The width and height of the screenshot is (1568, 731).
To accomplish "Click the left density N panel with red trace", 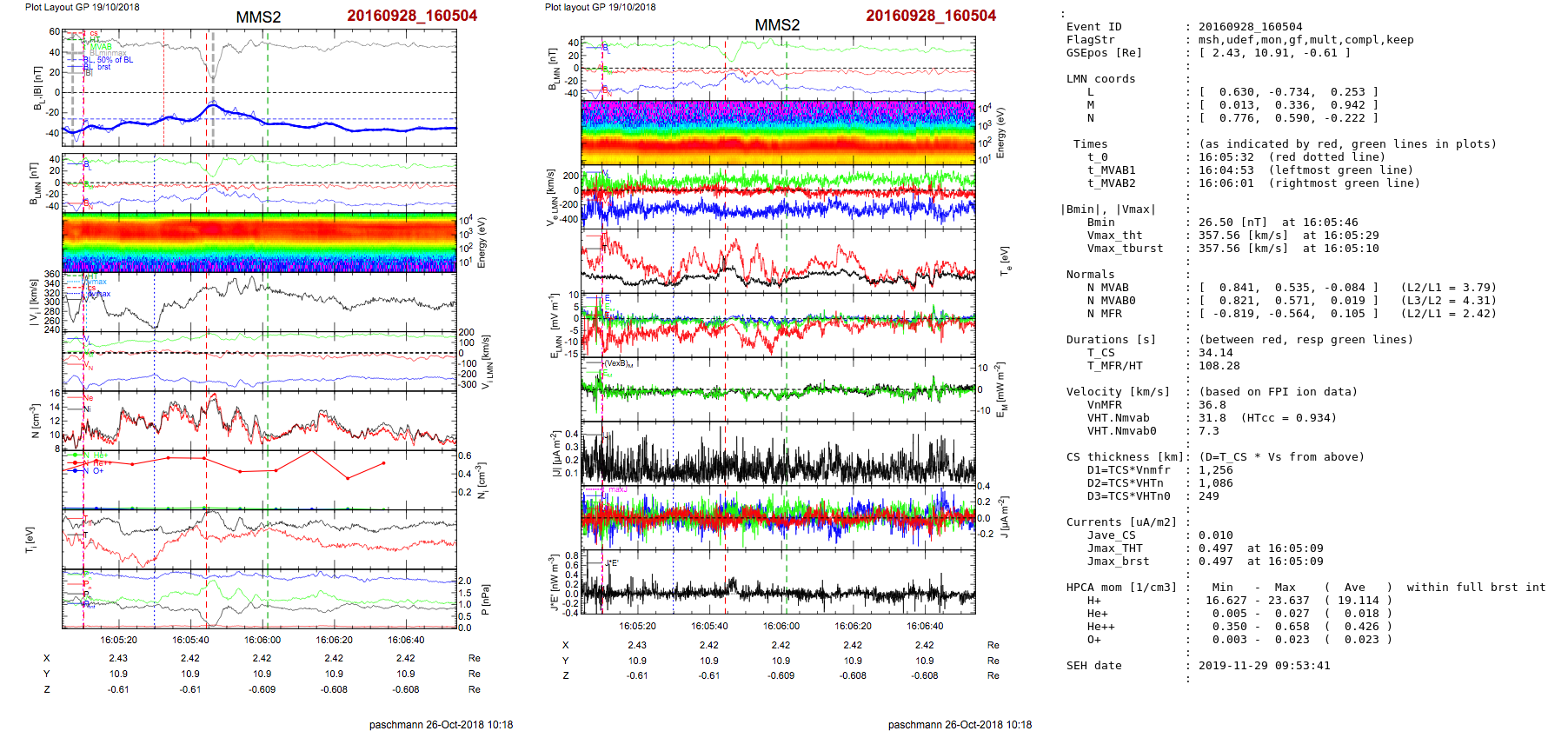I will pyautogui.click(x=259, y=421).
